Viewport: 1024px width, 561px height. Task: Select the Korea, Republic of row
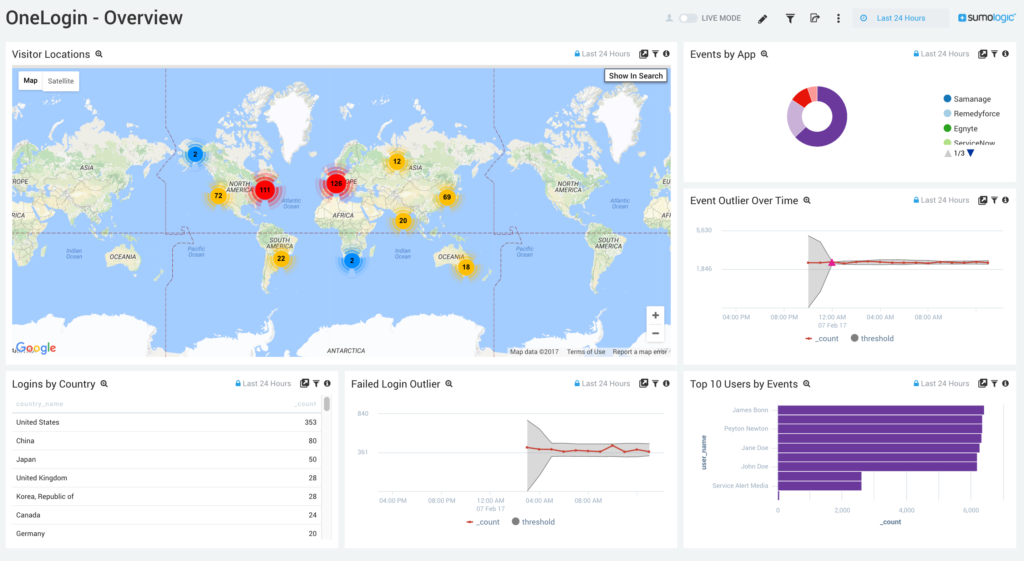[167, 496]
